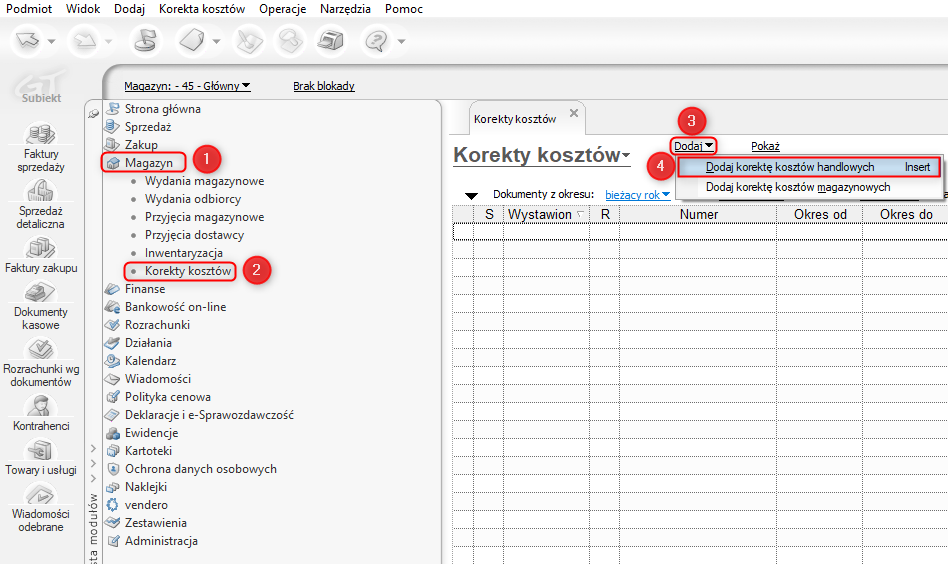Expand the Korekty kosztów title dropdown

pos(542,155)
